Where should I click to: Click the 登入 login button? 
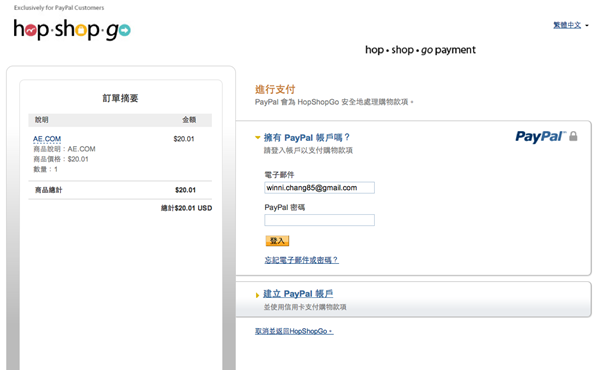click(277, 241)
